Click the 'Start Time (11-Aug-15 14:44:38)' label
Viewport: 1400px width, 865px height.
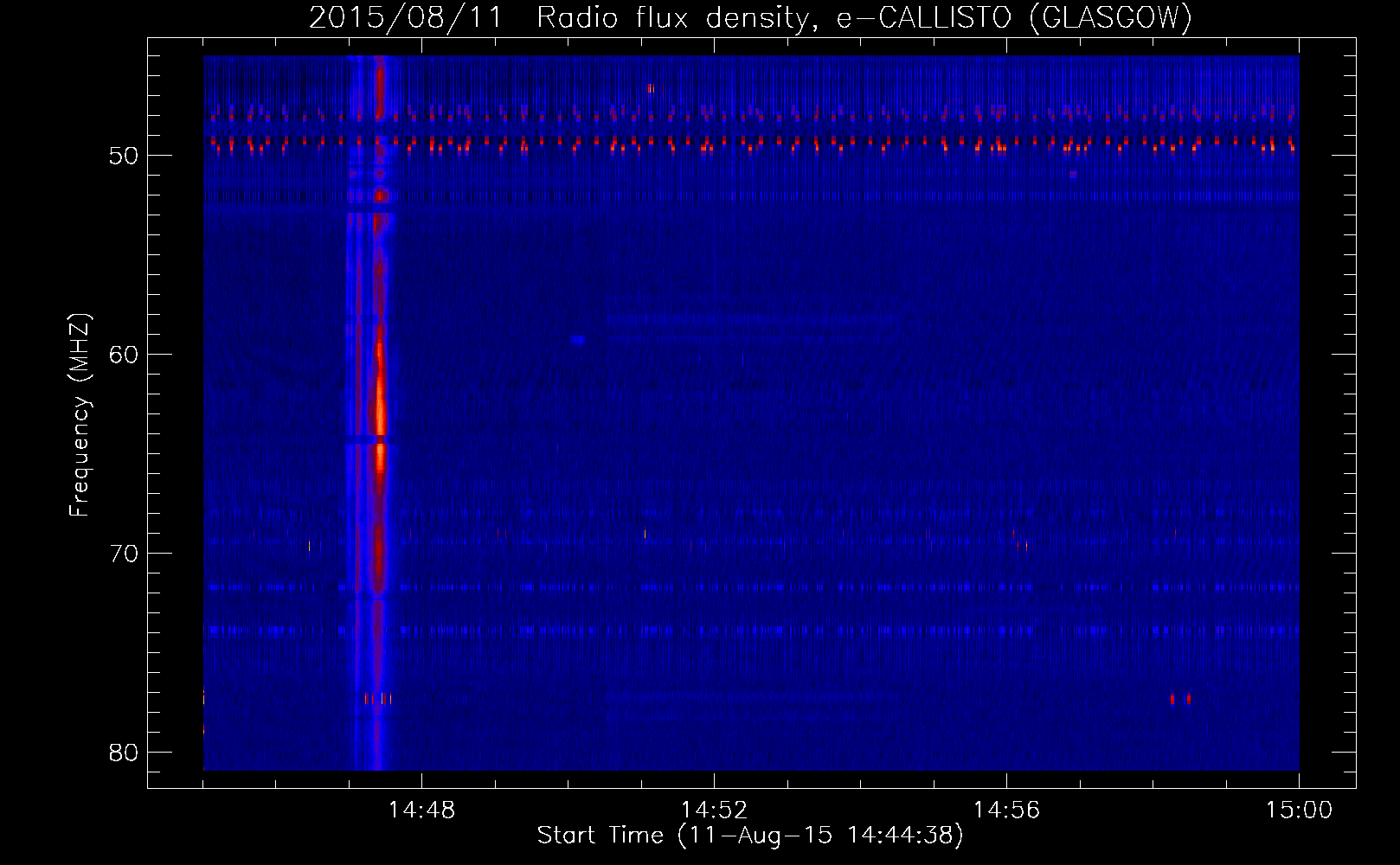[x=750, y=836]
